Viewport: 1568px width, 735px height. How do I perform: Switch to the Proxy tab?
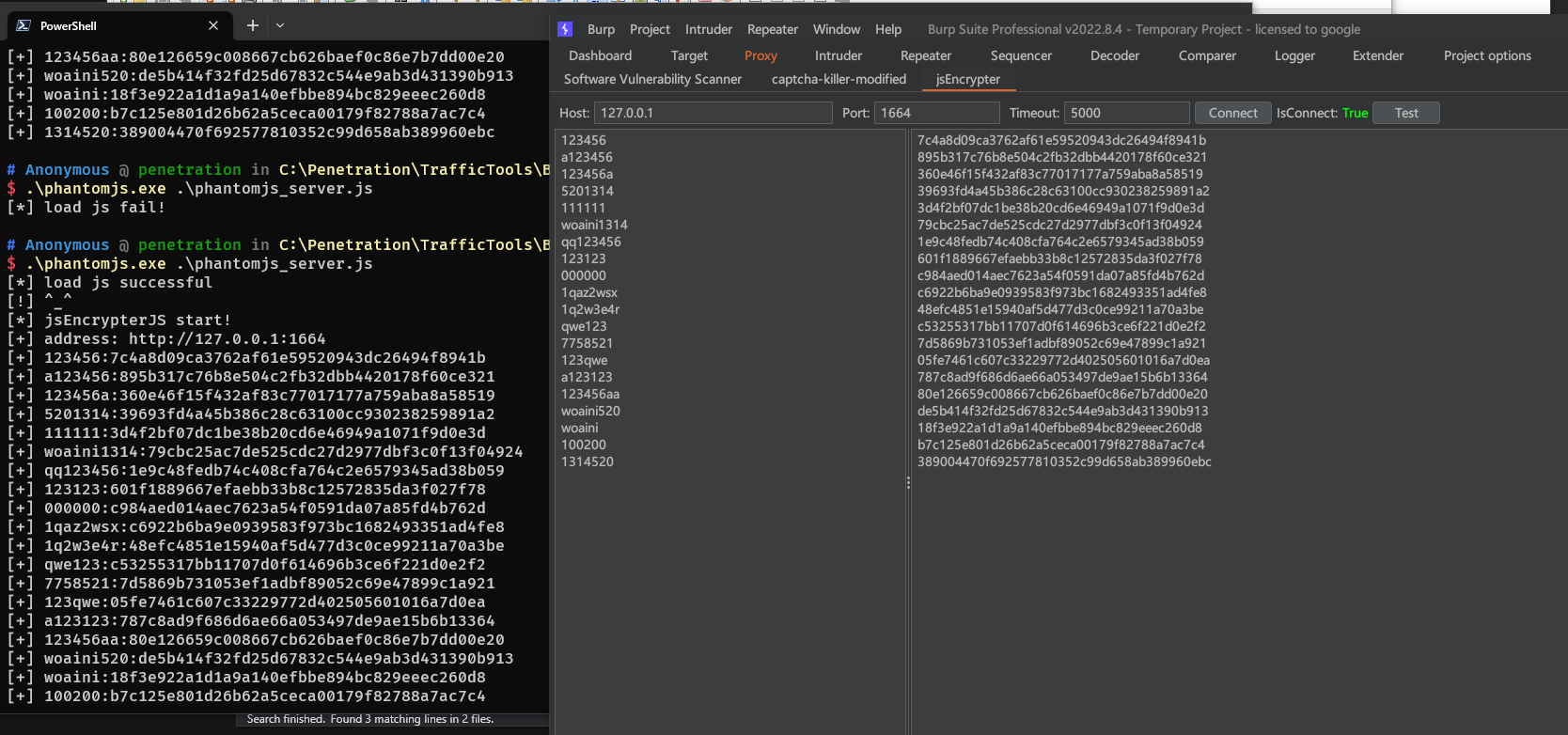click(760, 55)
